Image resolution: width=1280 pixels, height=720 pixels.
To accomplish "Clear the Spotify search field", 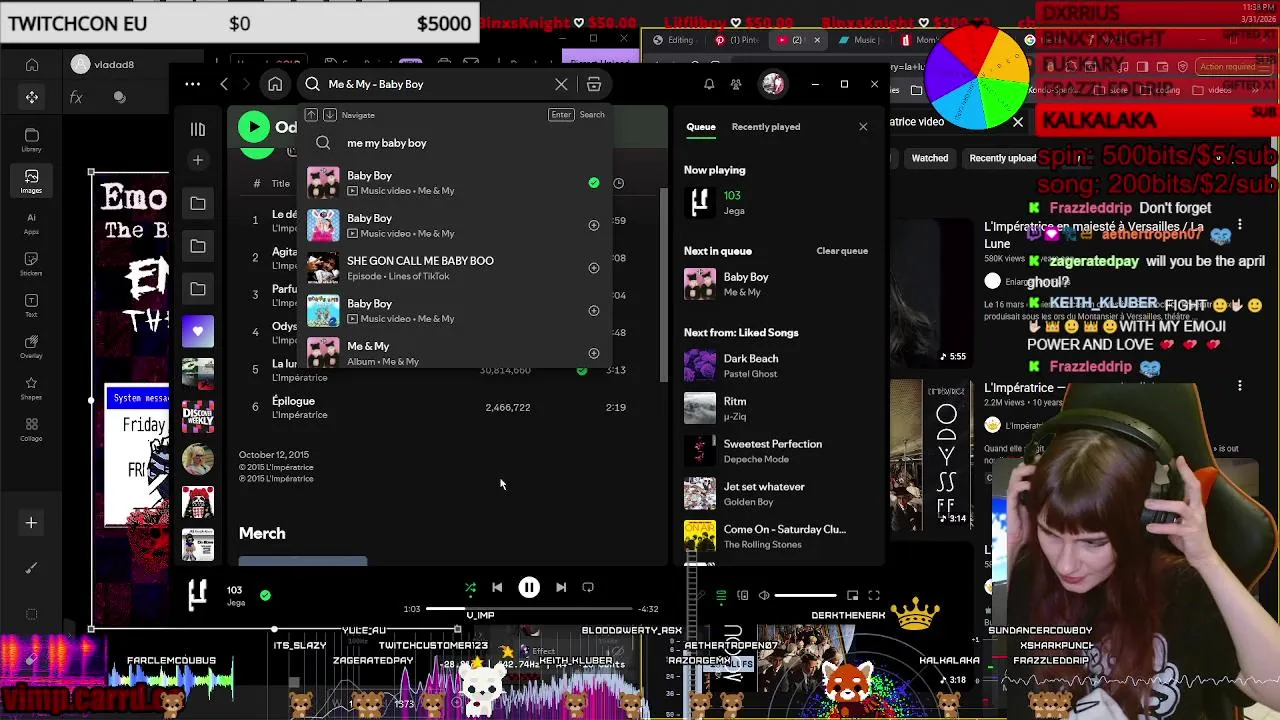I will pyautogui.click(x=561, y=84).
